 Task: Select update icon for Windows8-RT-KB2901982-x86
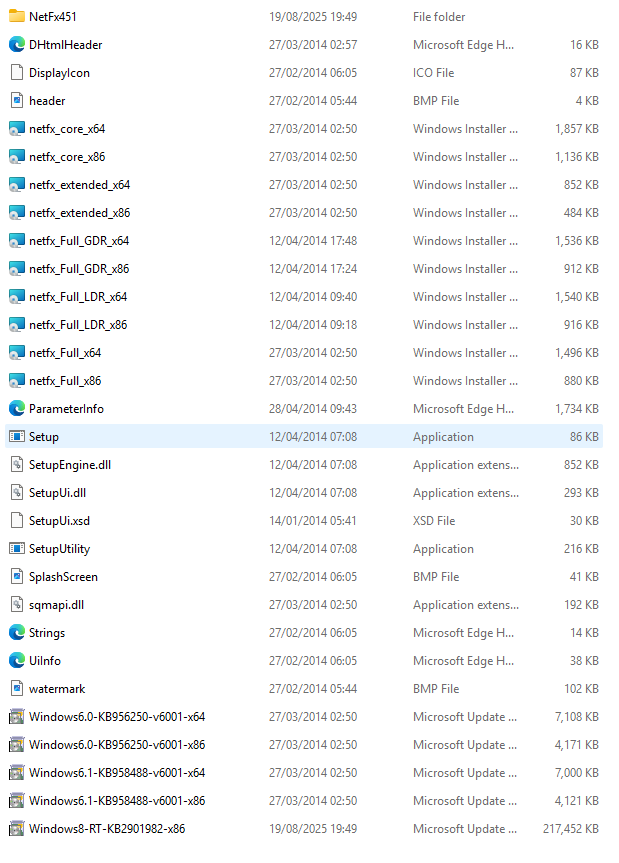tap(17, 829)
